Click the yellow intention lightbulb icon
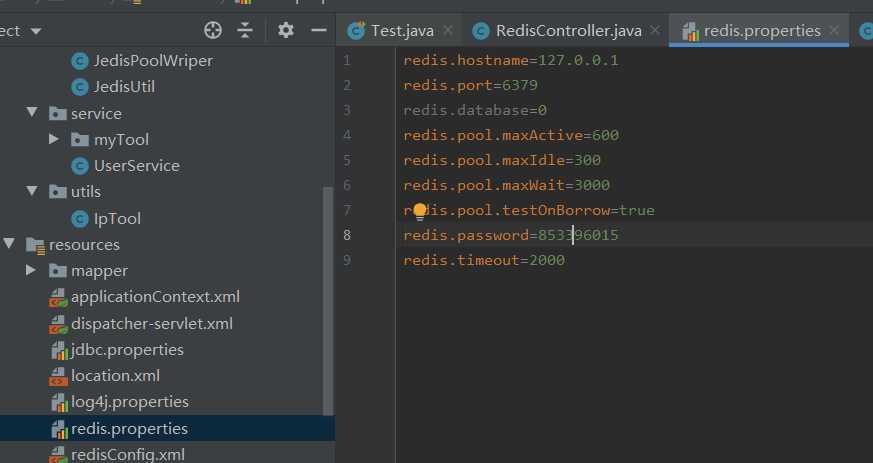This screenshot has height=463, width=873. [420, 210]
